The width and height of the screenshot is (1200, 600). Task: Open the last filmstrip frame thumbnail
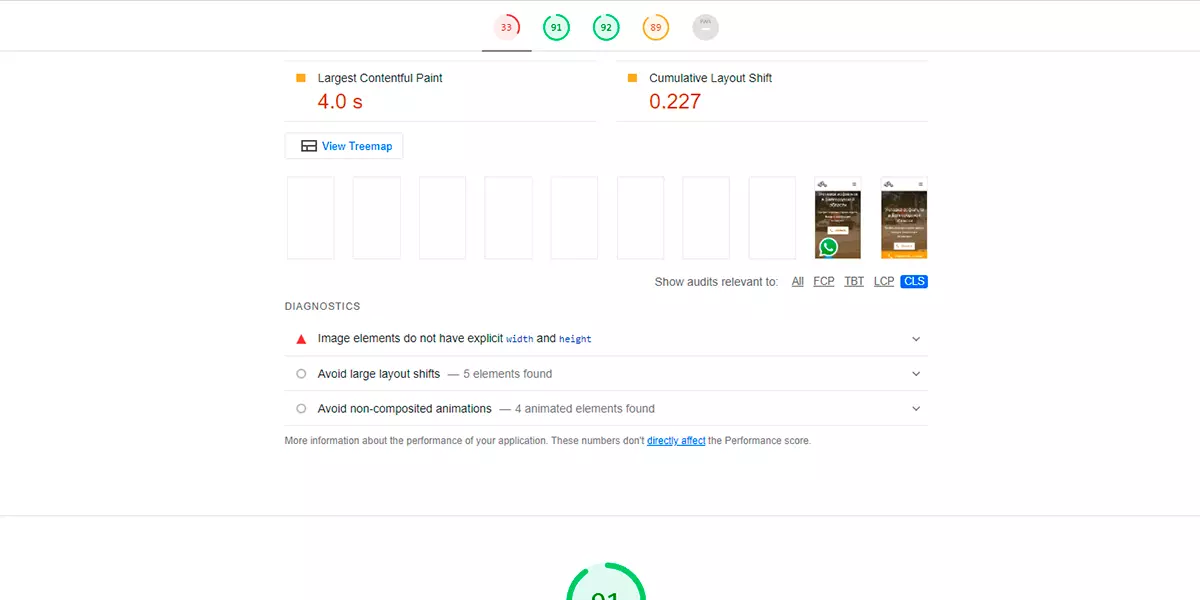point(904,218)
